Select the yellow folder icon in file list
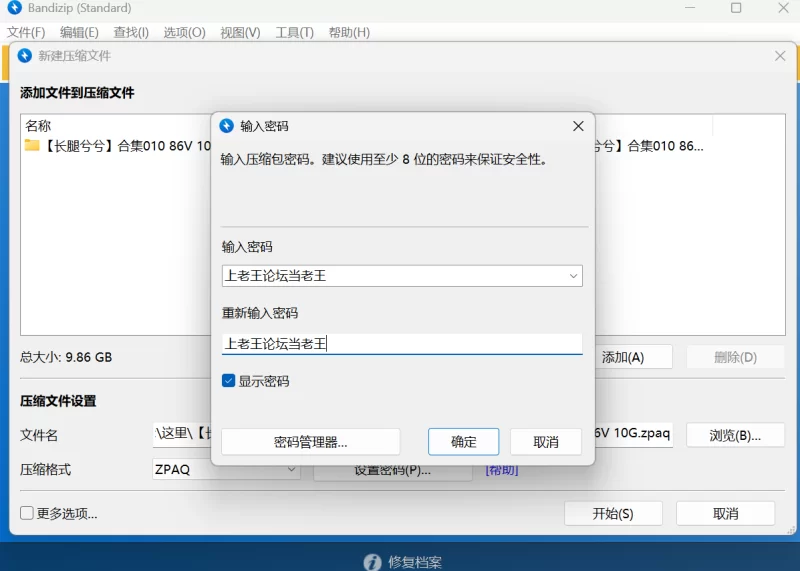Image resolution: width=800 pixels, height=571 pixels. coord(32,146)
